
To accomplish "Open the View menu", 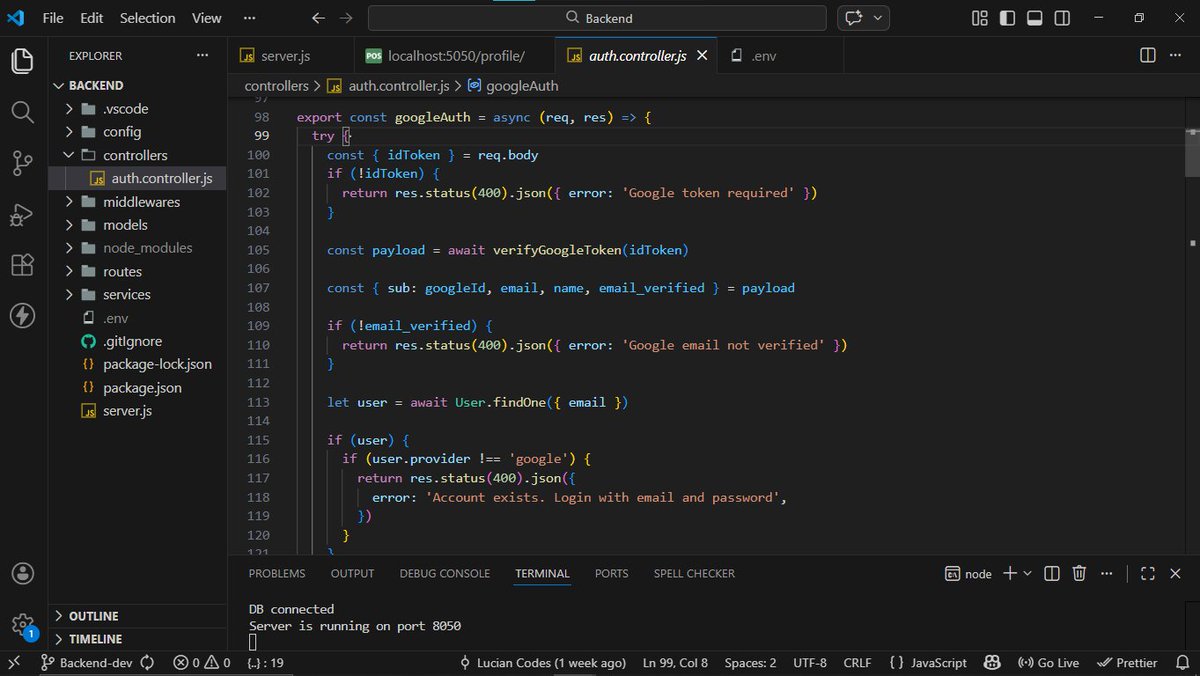I will coord(206,17).
